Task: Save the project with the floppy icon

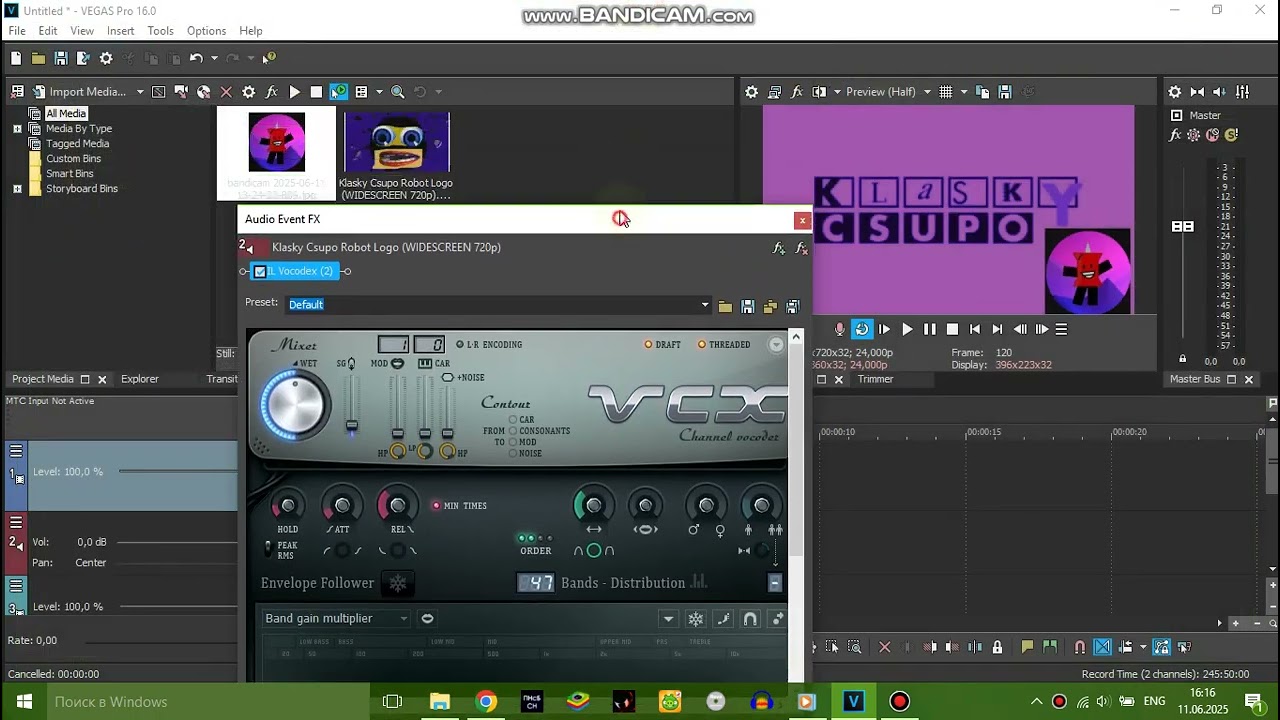Action: coord(61,59)
